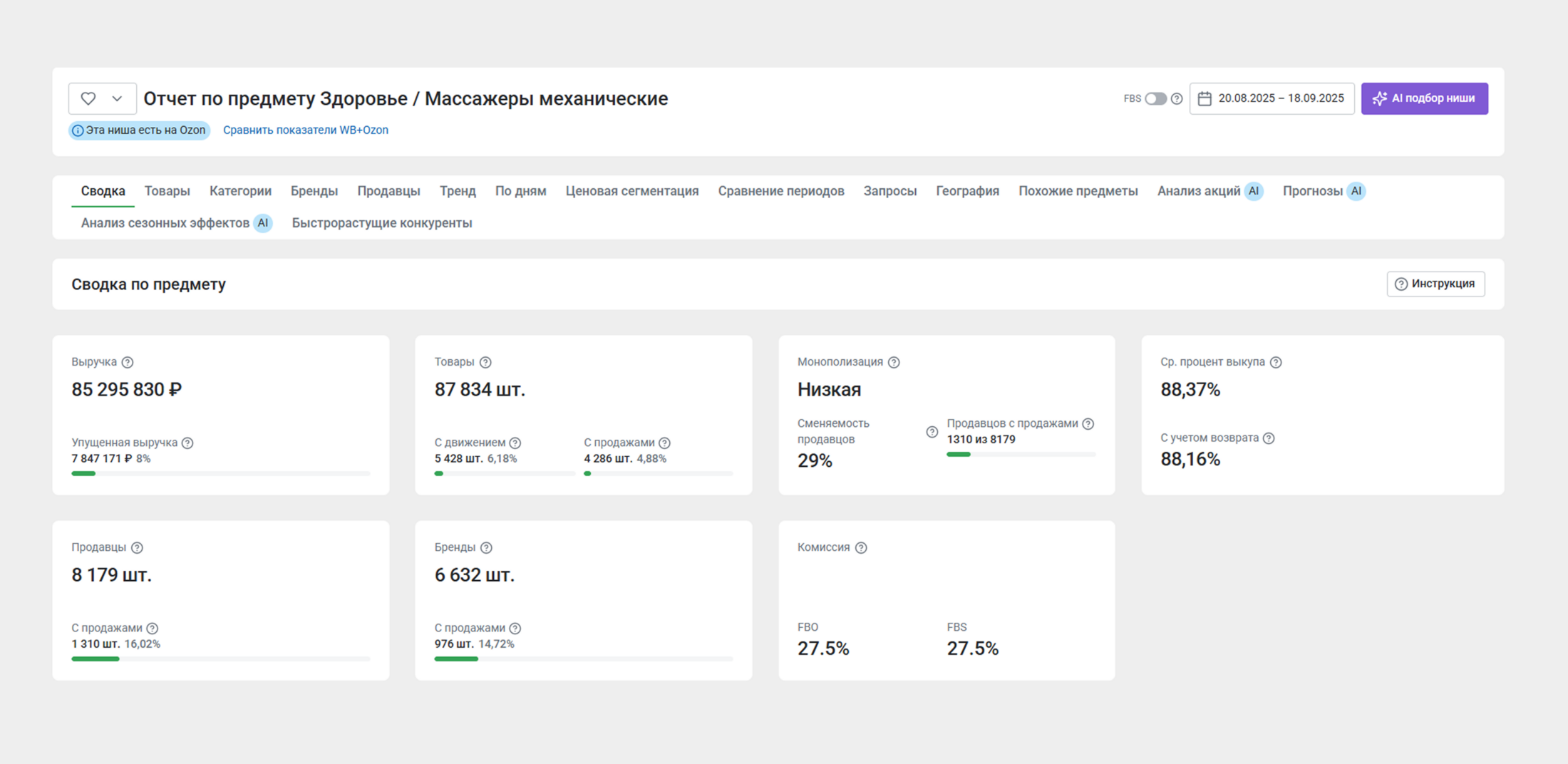Open Сравнить показатели WB+Ozon link

[305, 130]
